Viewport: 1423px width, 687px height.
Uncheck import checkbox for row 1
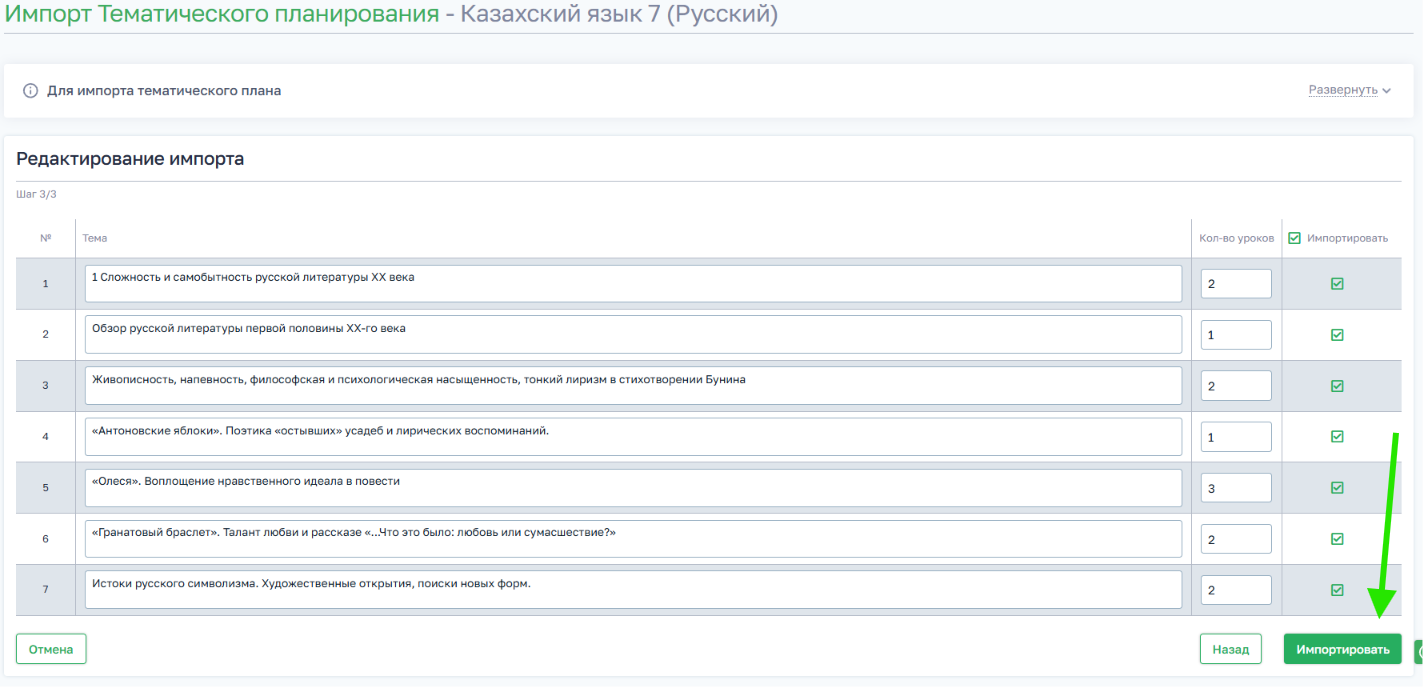click(1337, 284)
